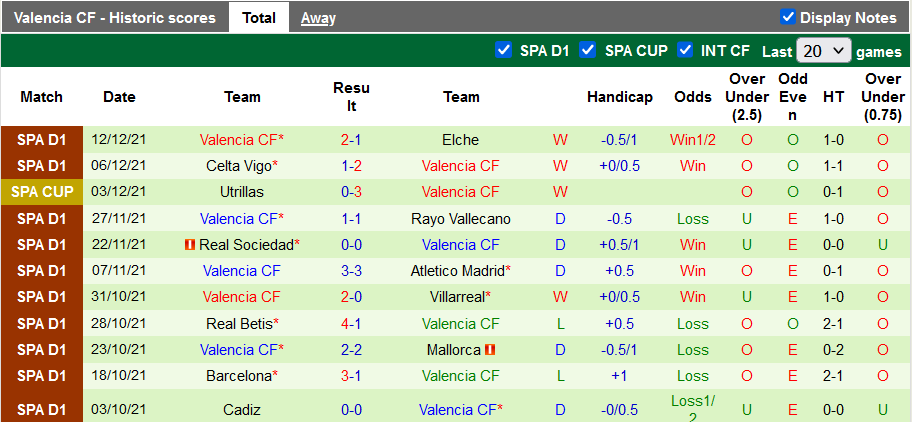Select the SPA CUP league label cell
912x422 pixels.
41,192
